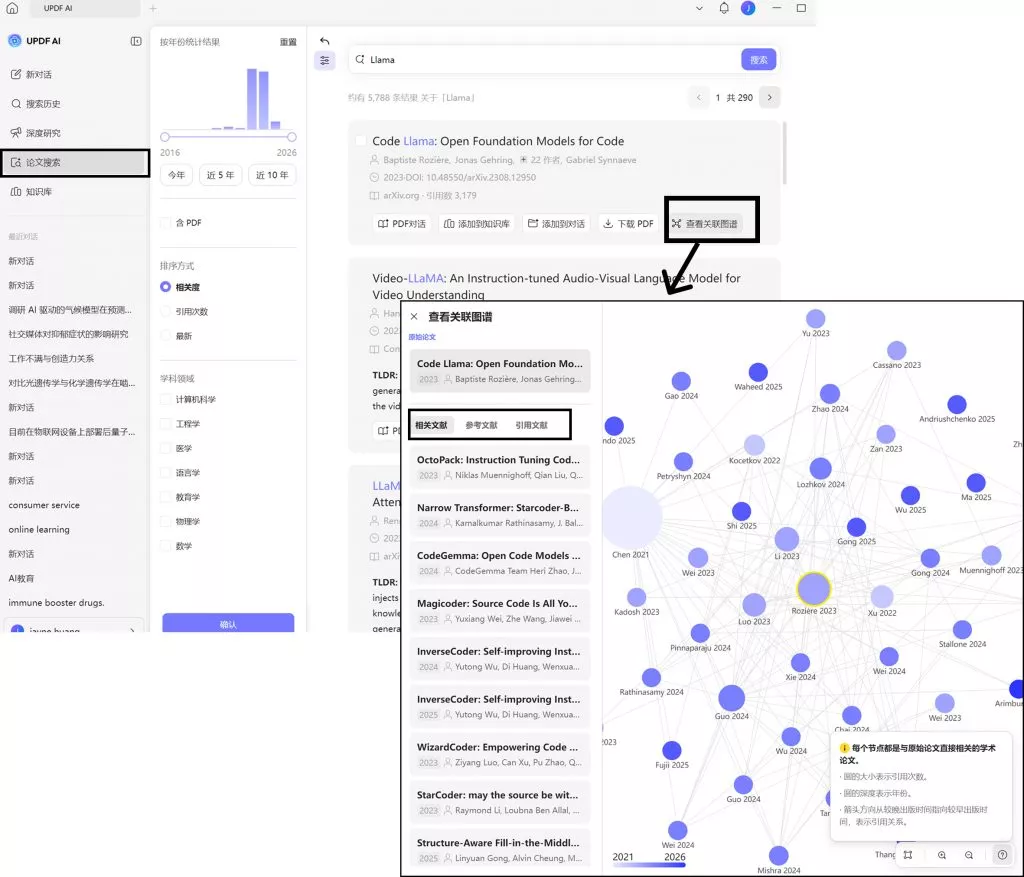Switch to related papers tab (相关文献)
The width and height of the screenshot is (1024, 877).
(432, 425)
